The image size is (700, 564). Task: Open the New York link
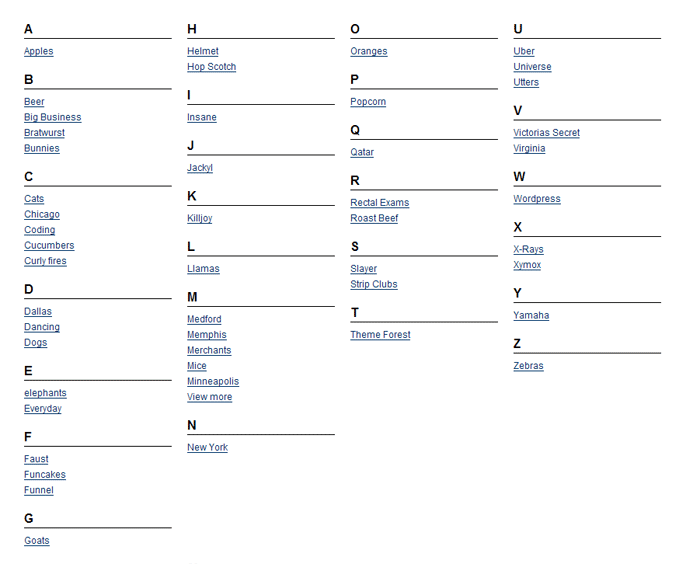pos(208,447)
